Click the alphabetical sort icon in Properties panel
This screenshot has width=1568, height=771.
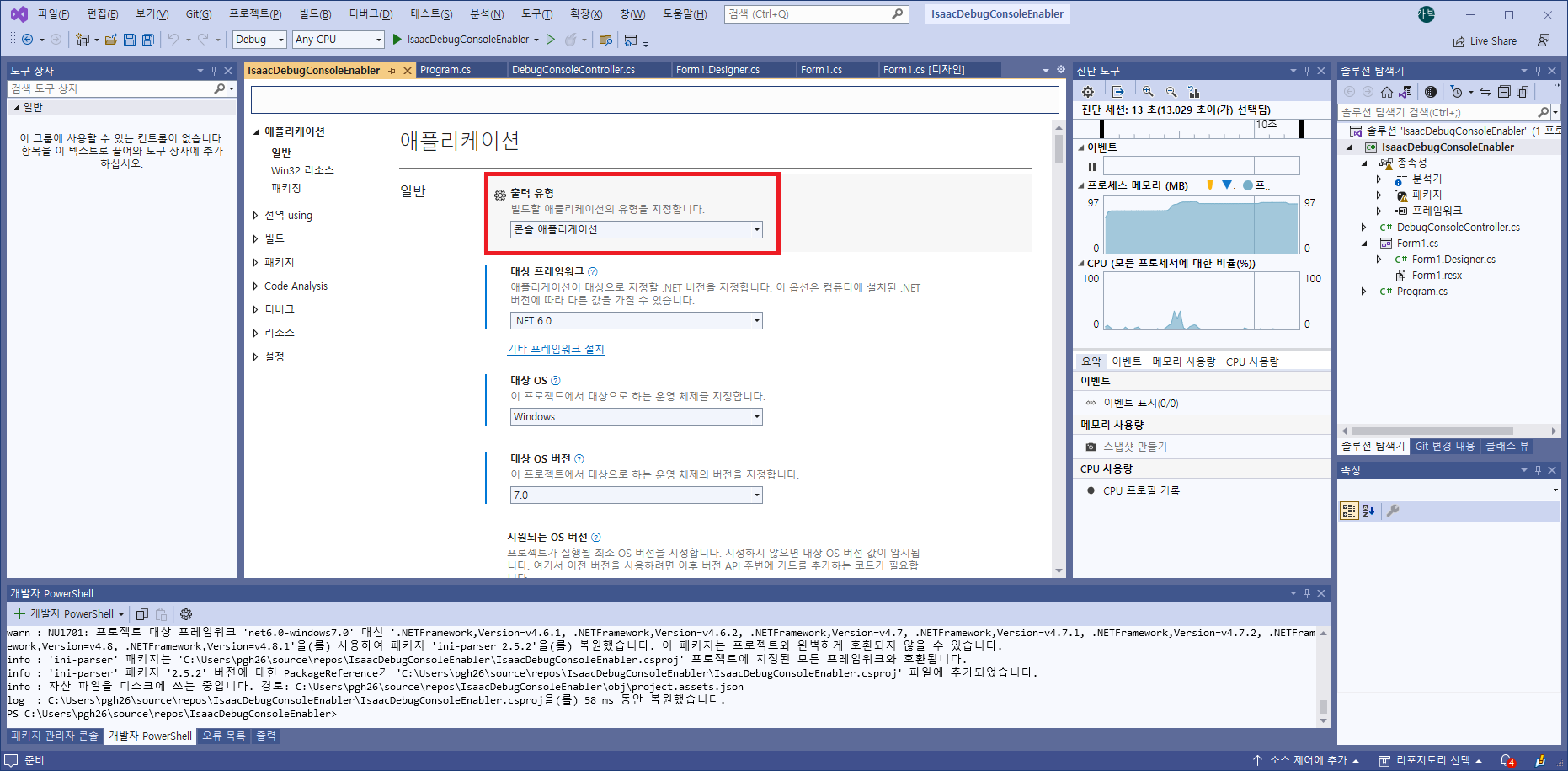1368,511
